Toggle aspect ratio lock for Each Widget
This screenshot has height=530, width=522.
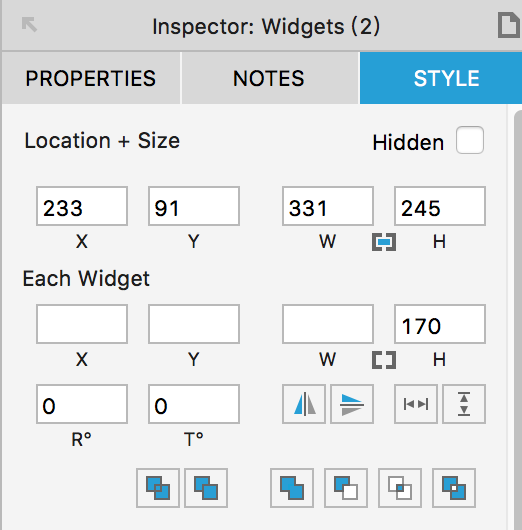[x=384, y=360]
